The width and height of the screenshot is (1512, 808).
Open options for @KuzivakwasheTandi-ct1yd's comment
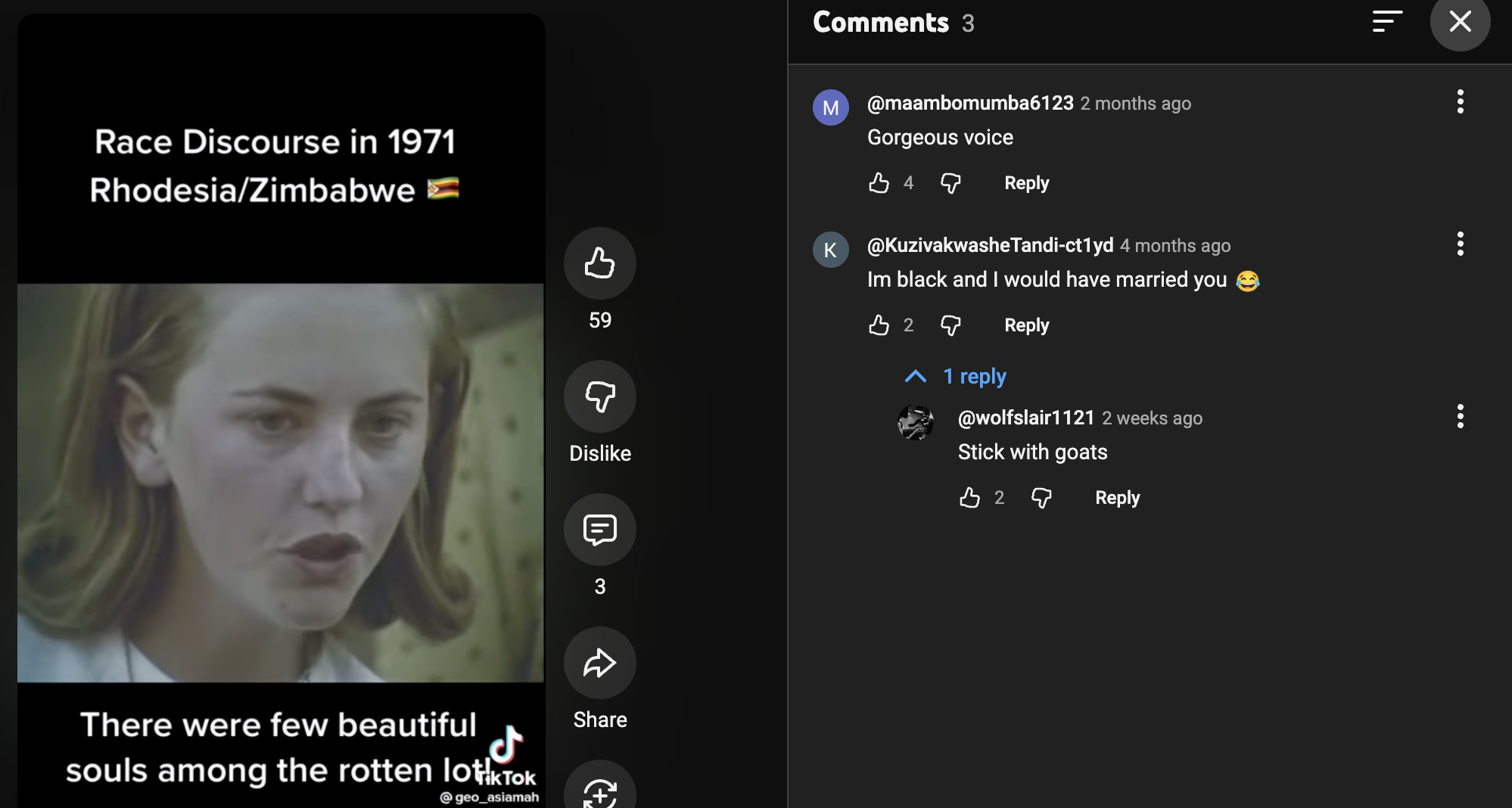point(1461,244)
